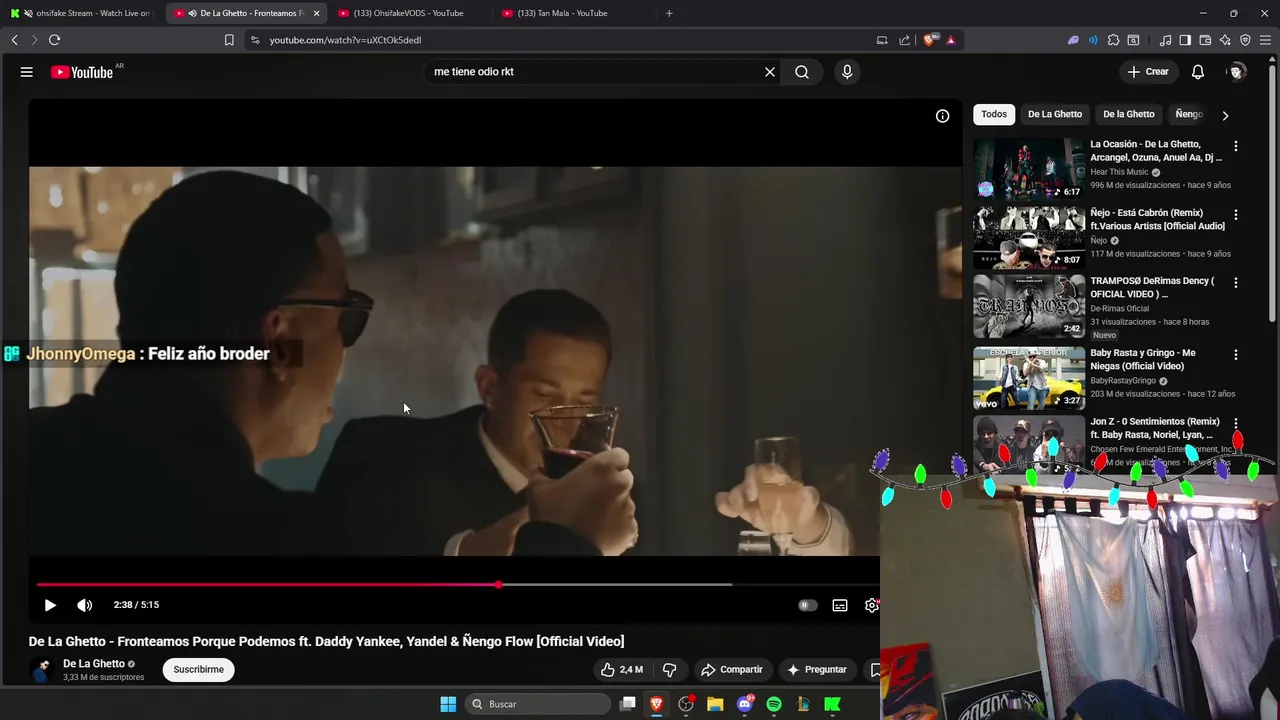Toggle the autoplay switch in the player
The image size is (1280, 720).
pyautogui.click(x=807, y=605)
